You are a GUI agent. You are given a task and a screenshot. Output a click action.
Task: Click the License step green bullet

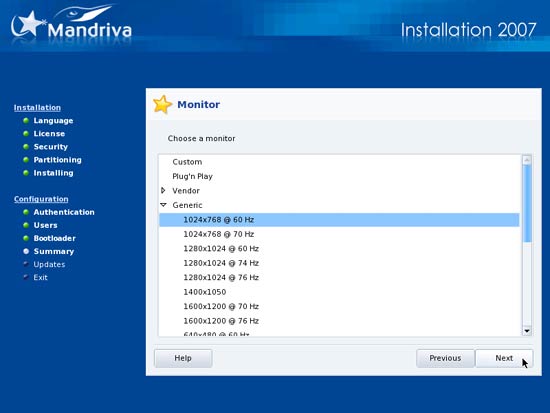26,134
